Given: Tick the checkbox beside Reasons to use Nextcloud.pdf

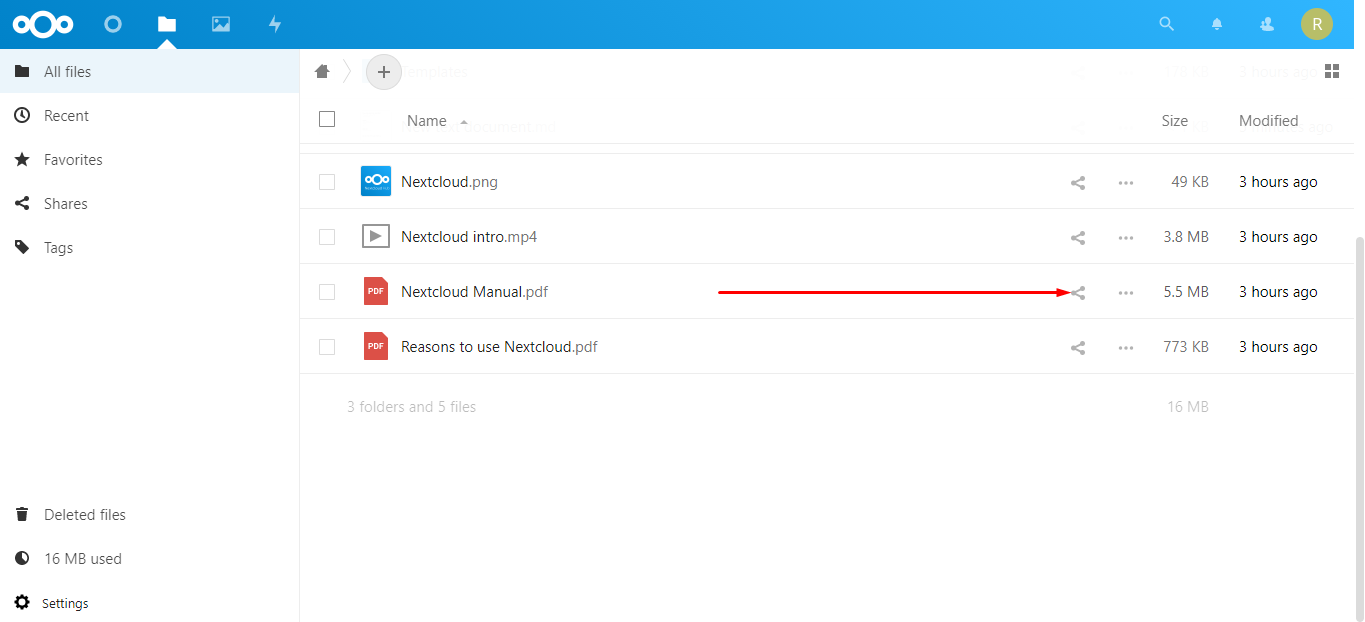Looking at the screenshot, I should [x=326, y=346].
